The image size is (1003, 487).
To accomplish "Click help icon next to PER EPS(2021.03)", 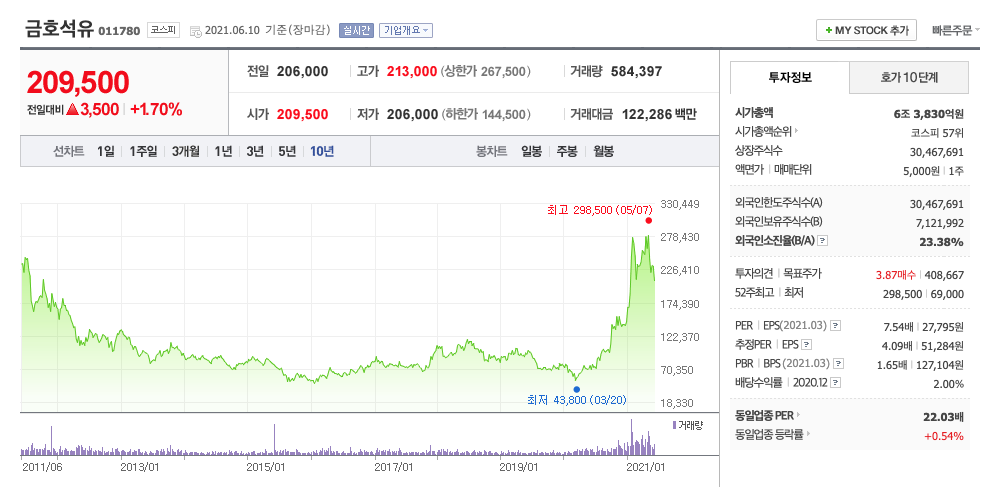I will pyautogui.click(x=835, y=326).
